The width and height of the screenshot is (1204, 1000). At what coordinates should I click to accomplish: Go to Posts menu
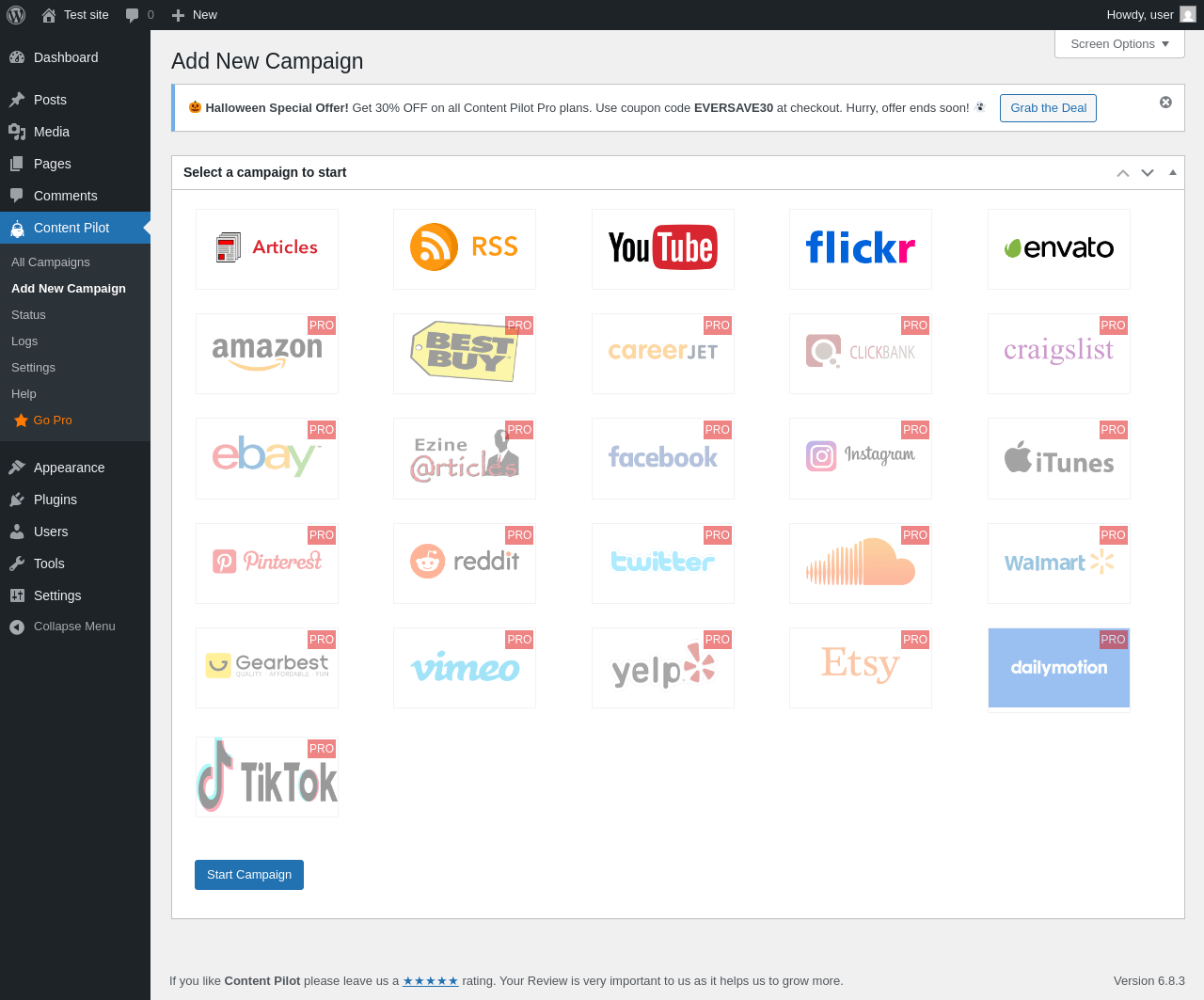tap(75, 100)
